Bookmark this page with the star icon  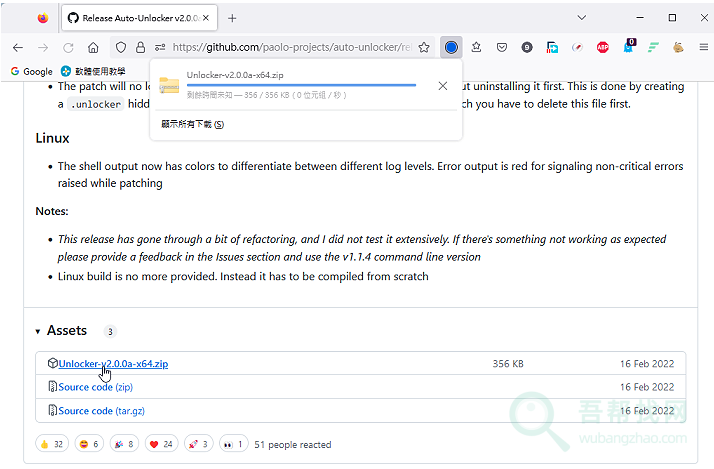424,47
